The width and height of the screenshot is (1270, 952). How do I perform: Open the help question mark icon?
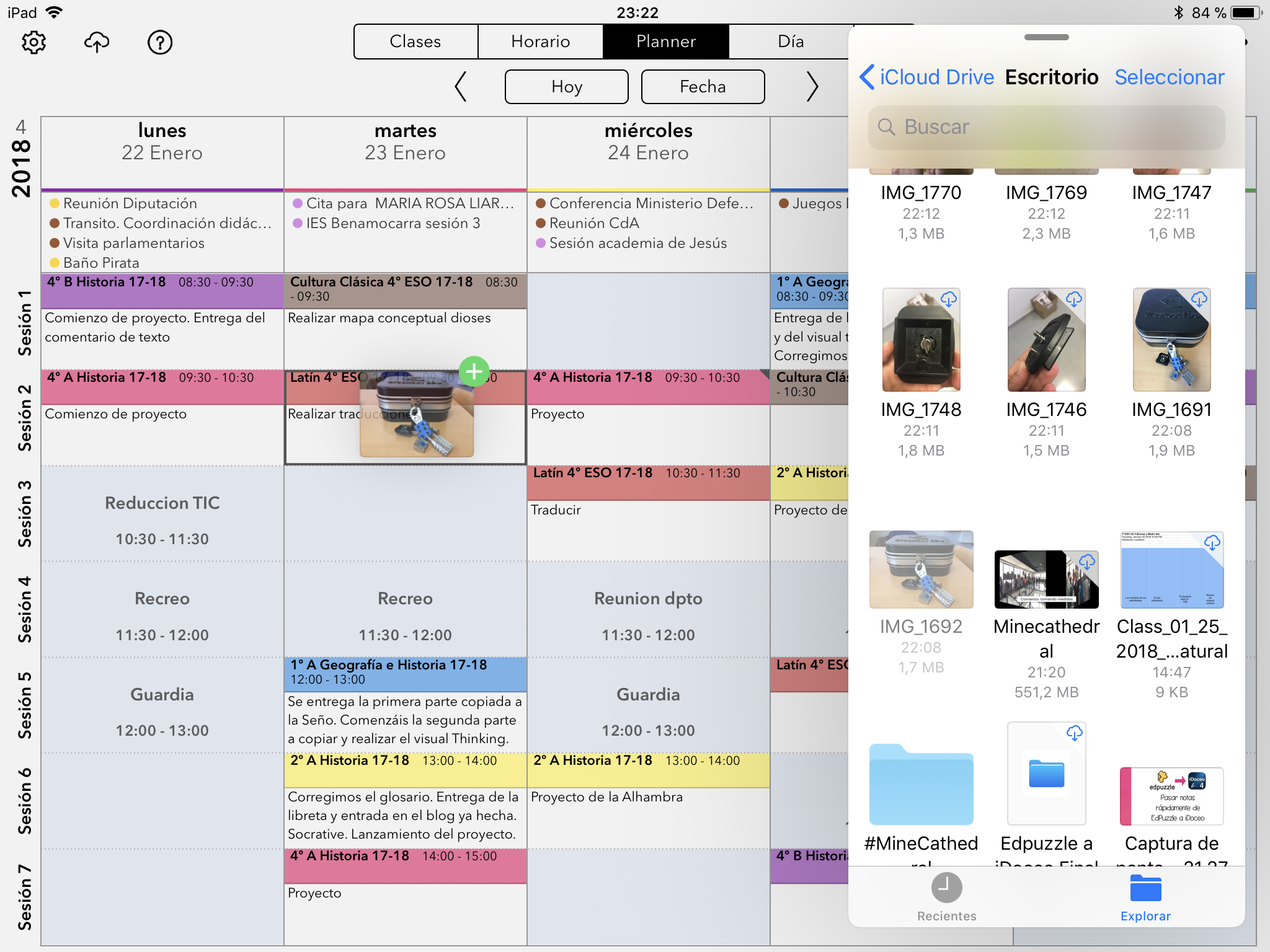[160, 42]
